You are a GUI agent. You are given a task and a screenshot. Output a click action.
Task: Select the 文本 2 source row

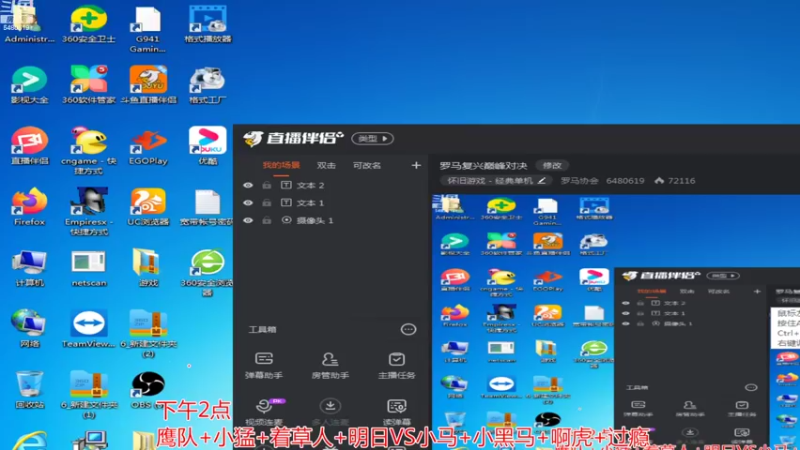(x=332, y=185)
